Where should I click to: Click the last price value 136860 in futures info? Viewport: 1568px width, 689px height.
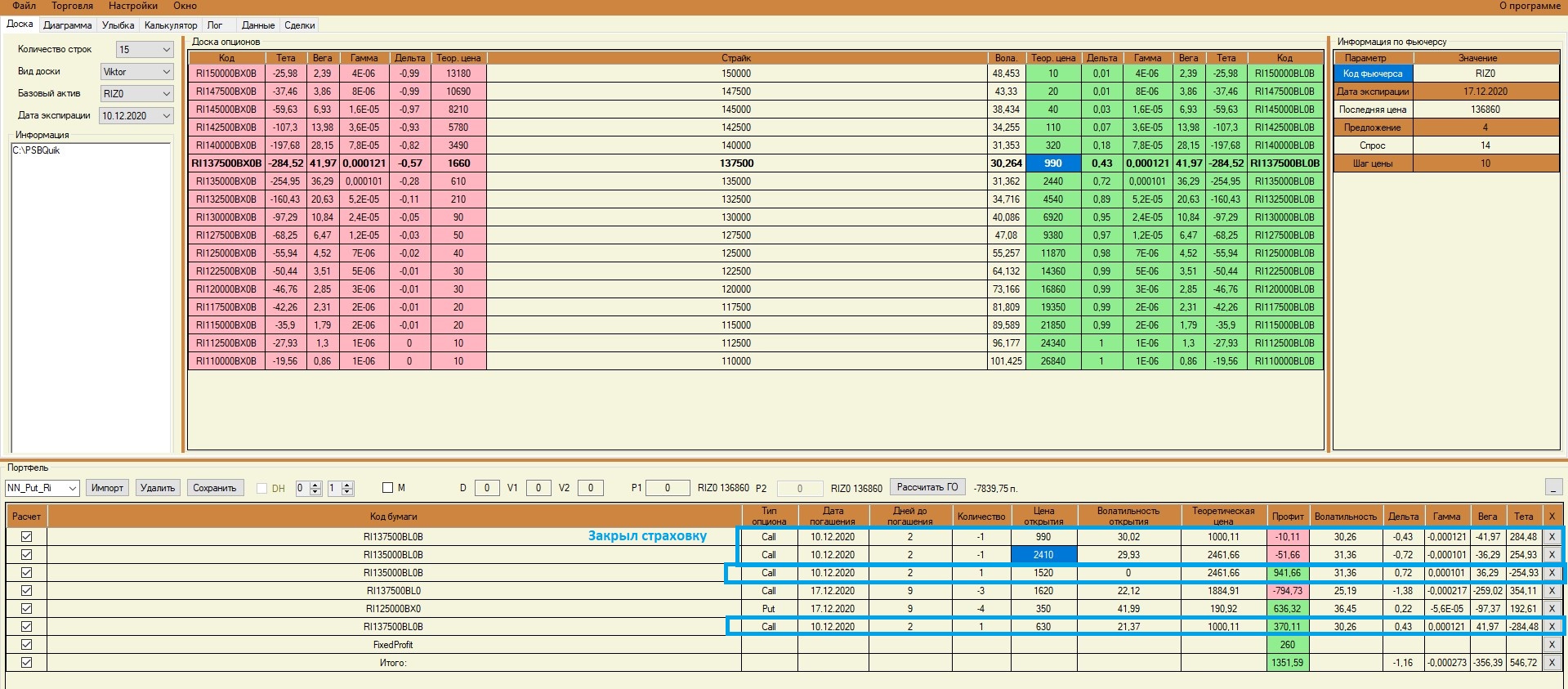(x=1485, y=110)
